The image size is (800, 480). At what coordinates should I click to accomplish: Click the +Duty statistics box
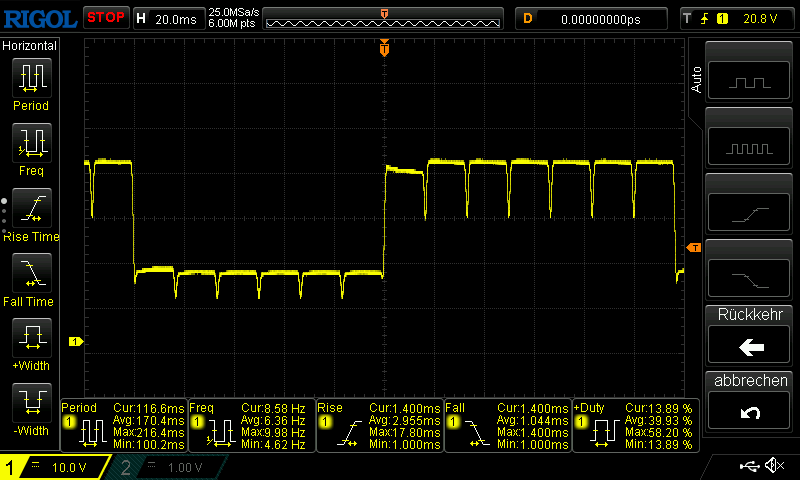pos(634,426)
